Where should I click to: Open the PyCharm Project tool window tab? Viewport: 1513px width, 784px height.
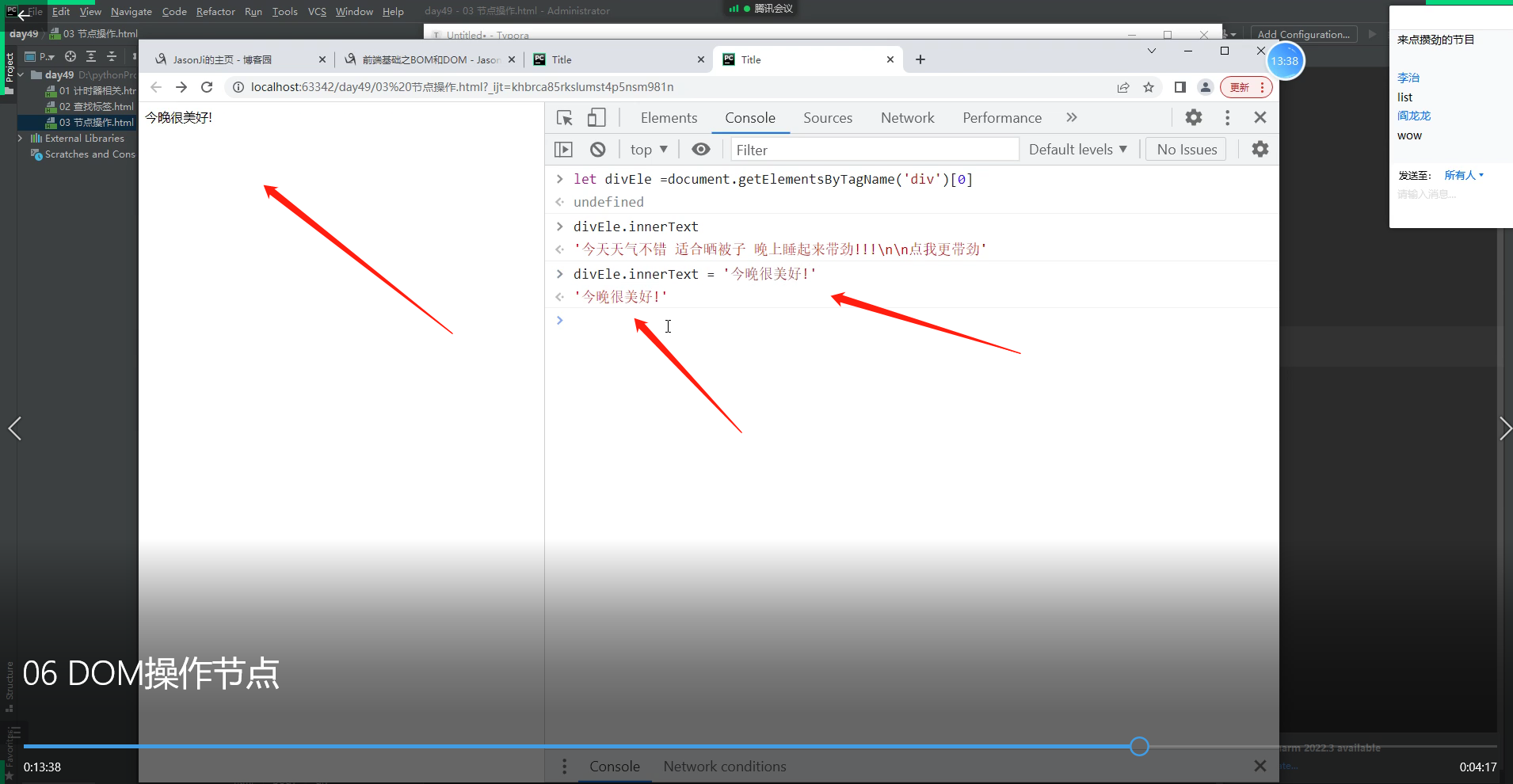[x=10, y=73]
